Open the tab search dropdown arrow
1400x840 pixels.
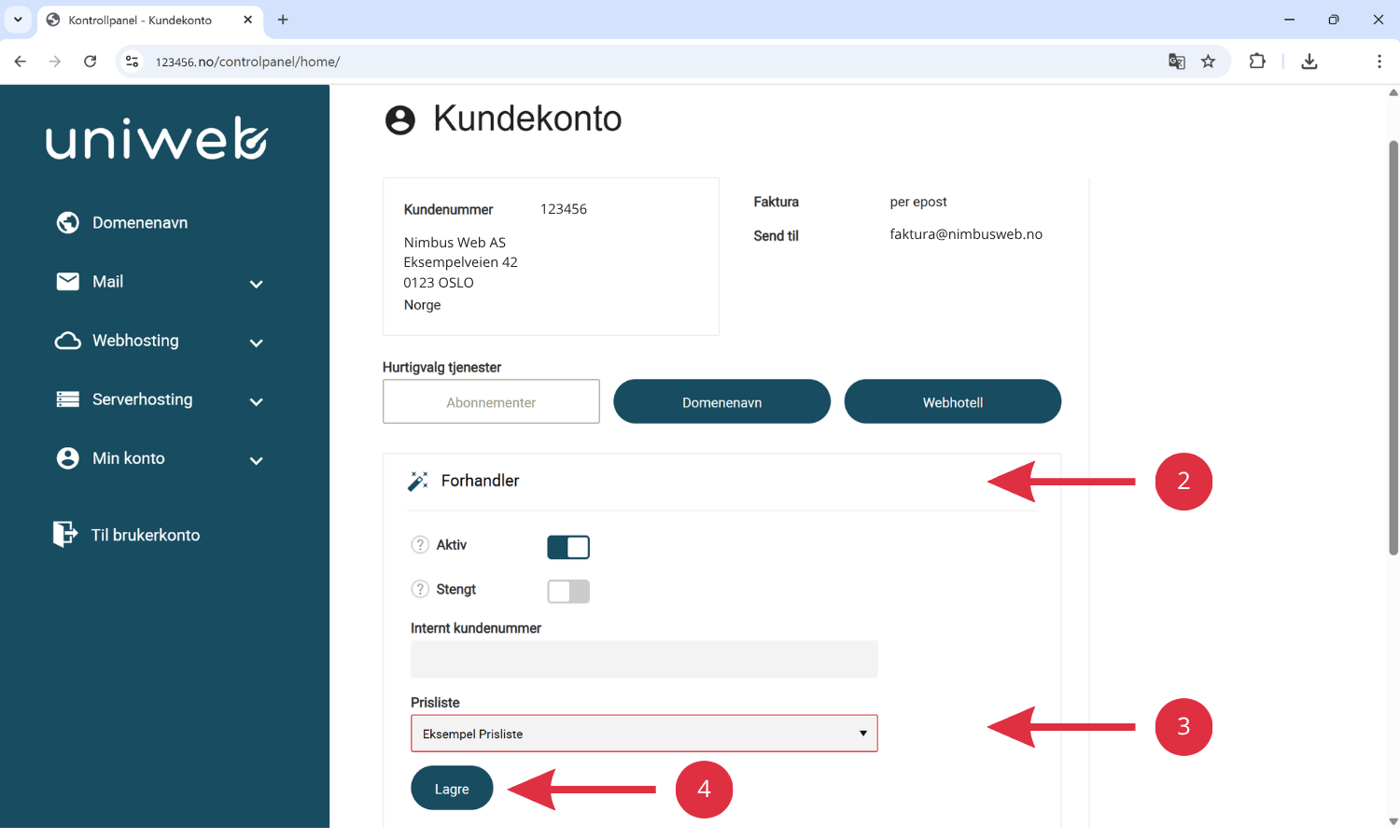(18, 20)
